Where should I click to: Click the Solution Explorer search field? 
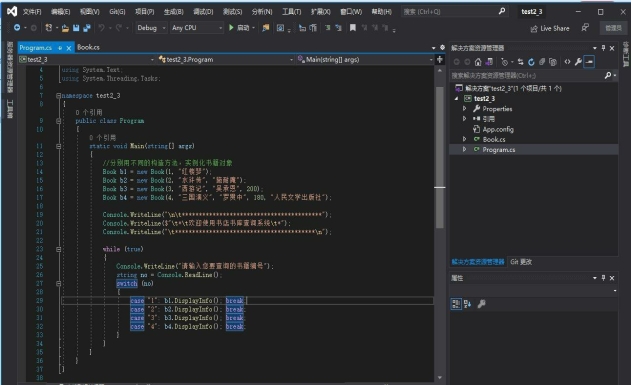point(526,76)
